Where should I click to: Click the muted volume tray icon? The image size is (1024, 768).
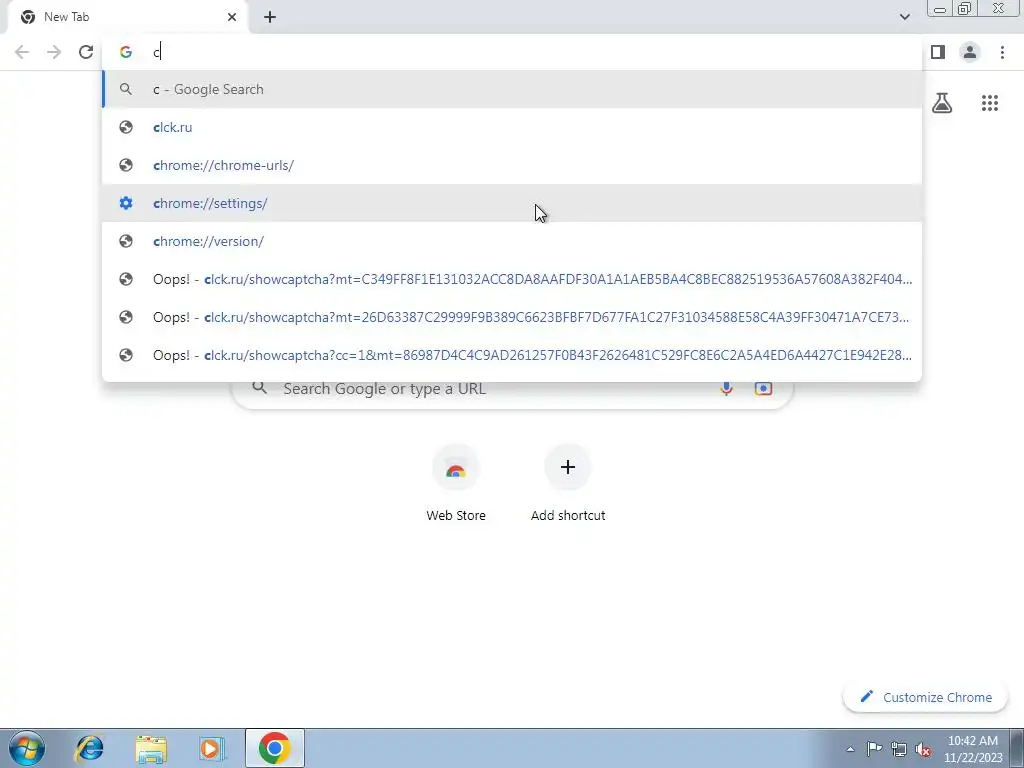click(x=923, y=749)
